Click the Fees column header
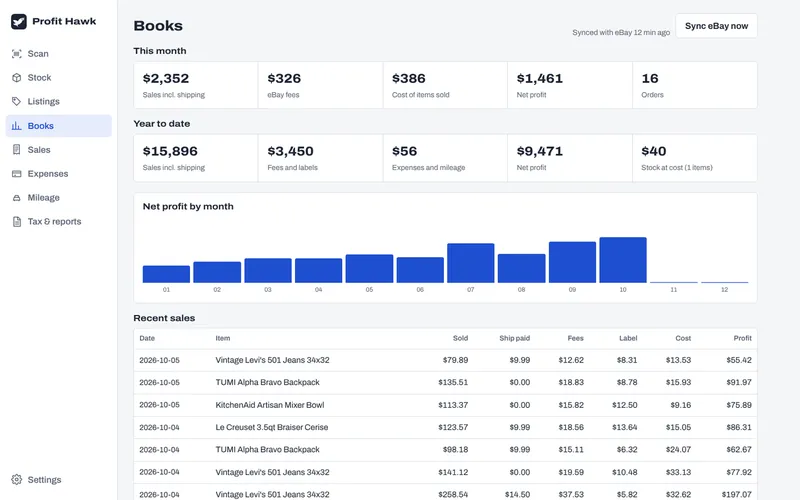This screenshot has width=800, height=500. tap(576, 338)
